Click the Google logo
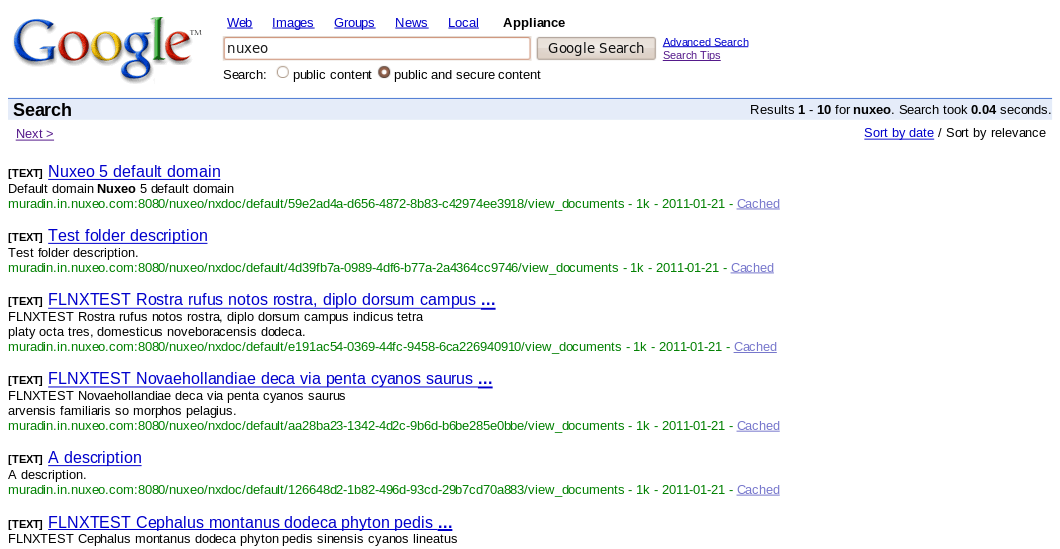The width and height of the screenshot is (1060, 549). tap(105, 48)
